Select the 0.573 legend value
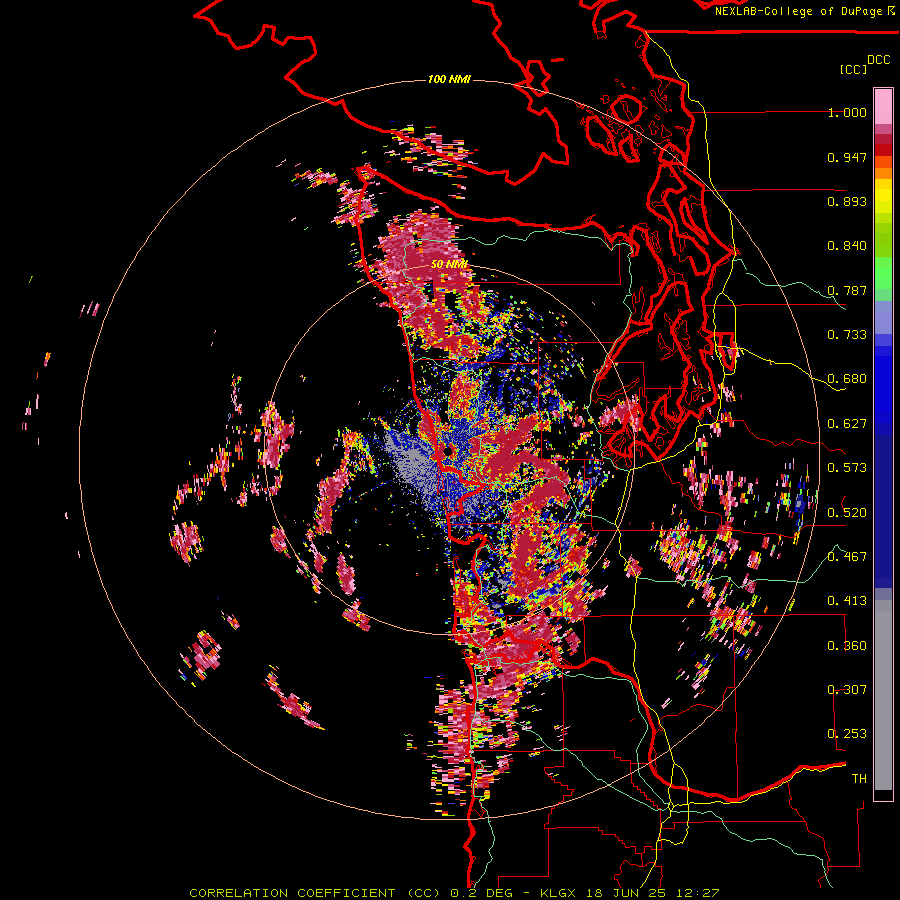This screenshot has height=900, width=900. coord(847,468)
